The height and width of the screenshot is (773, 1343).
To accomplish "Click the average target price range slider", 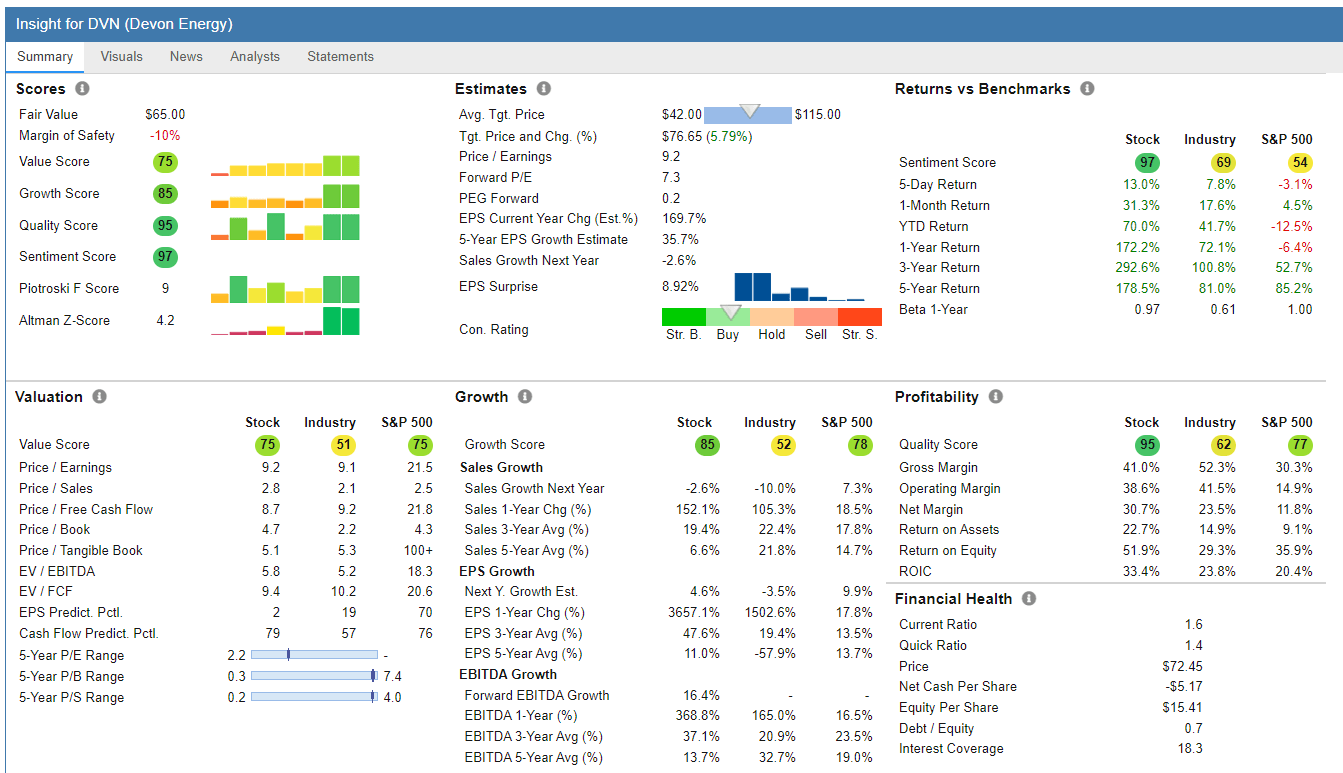I will [748, 114].
